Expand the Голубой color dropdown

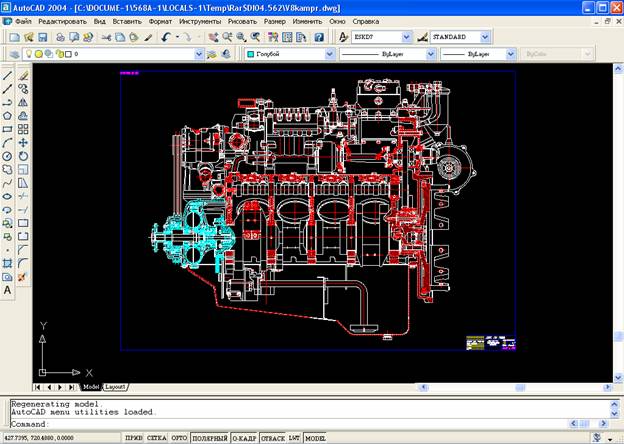click(x=330, y=54)
